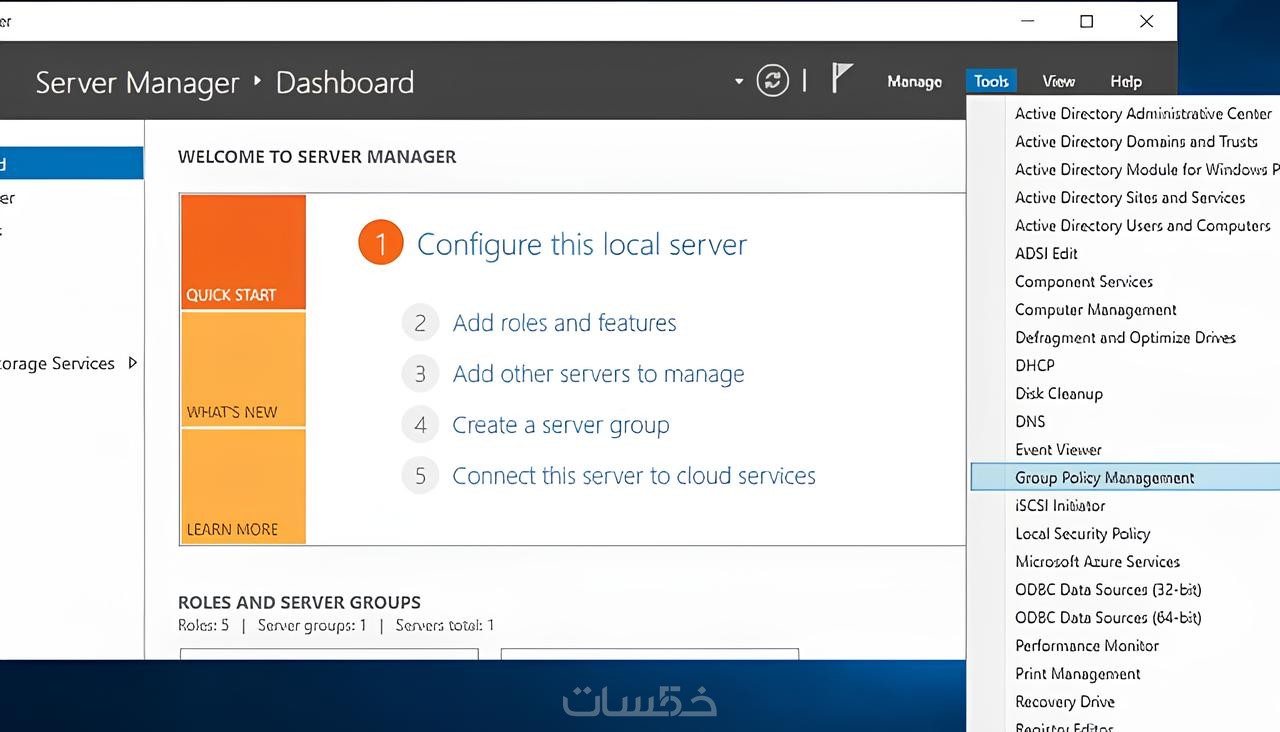Launch DNS from the Tools menu
This screenshot has width=1280, height=732.
1030,422
